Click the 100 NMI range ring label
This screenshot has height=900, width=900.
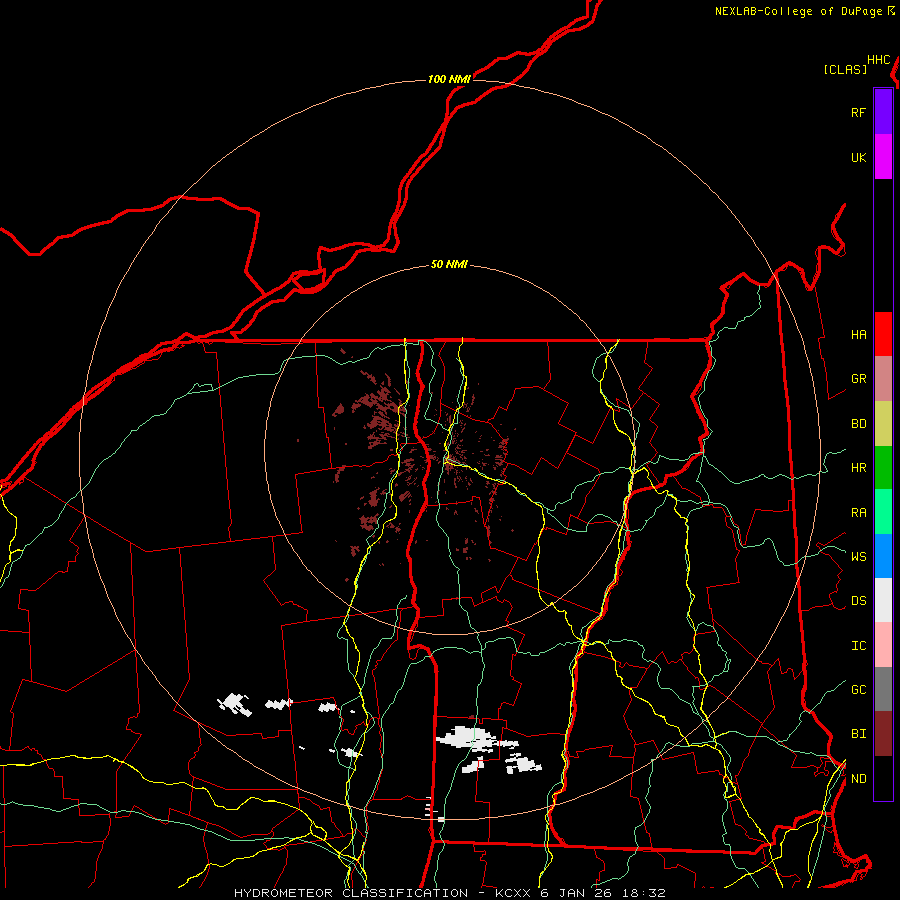point(449,79)
